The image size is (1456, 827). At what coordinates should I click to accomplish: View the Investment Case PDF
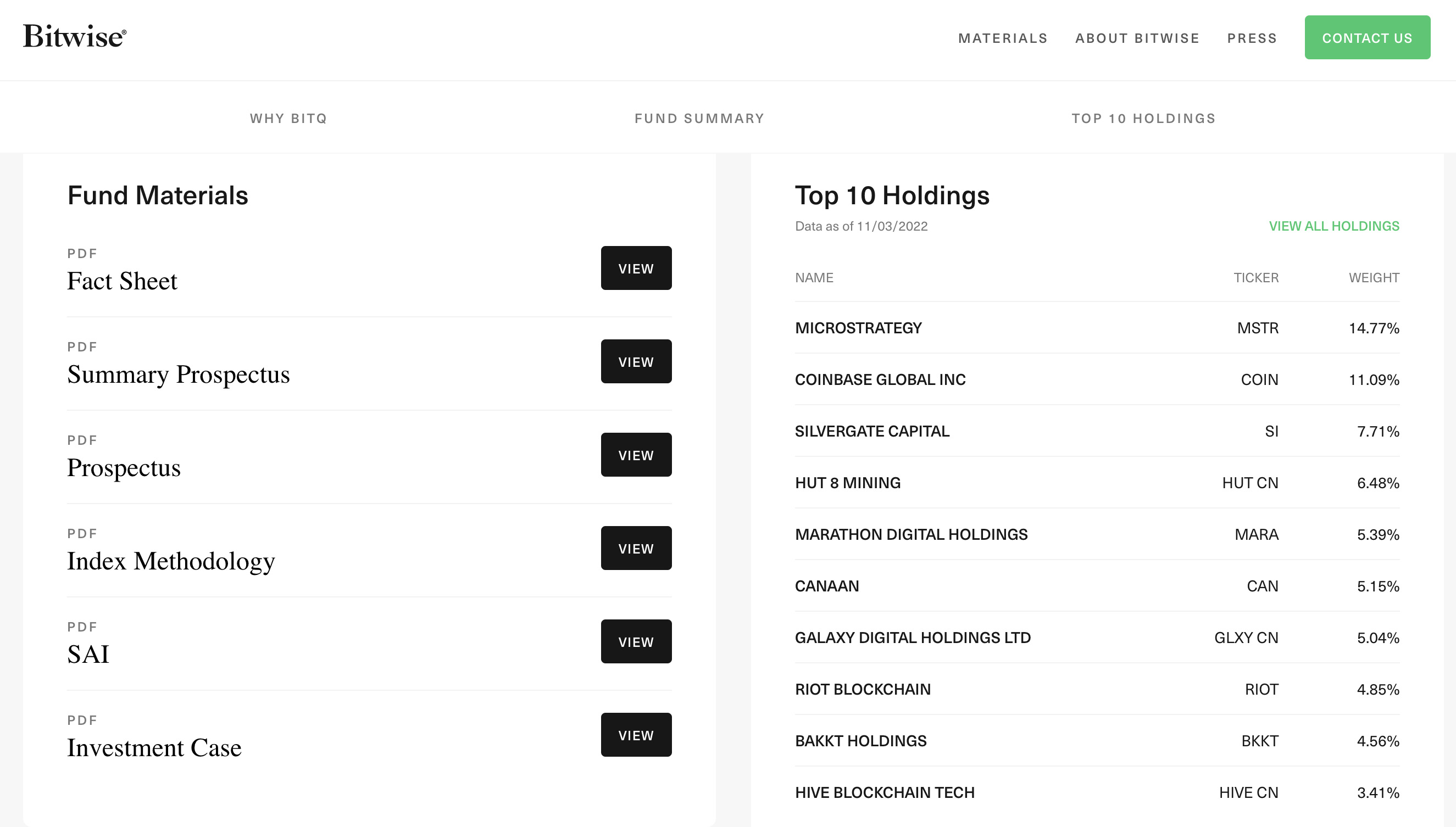click(635, 734)
